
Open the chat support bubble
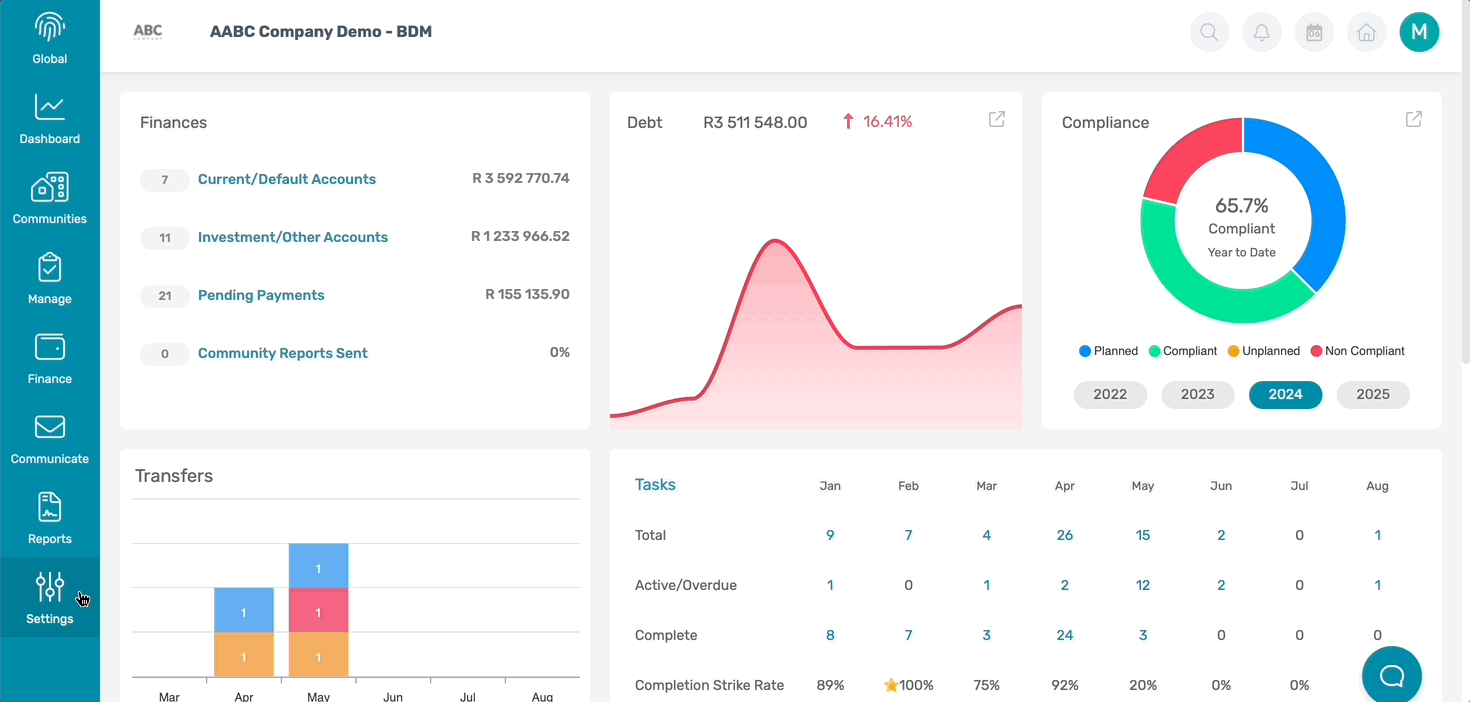coord(1392,676)
